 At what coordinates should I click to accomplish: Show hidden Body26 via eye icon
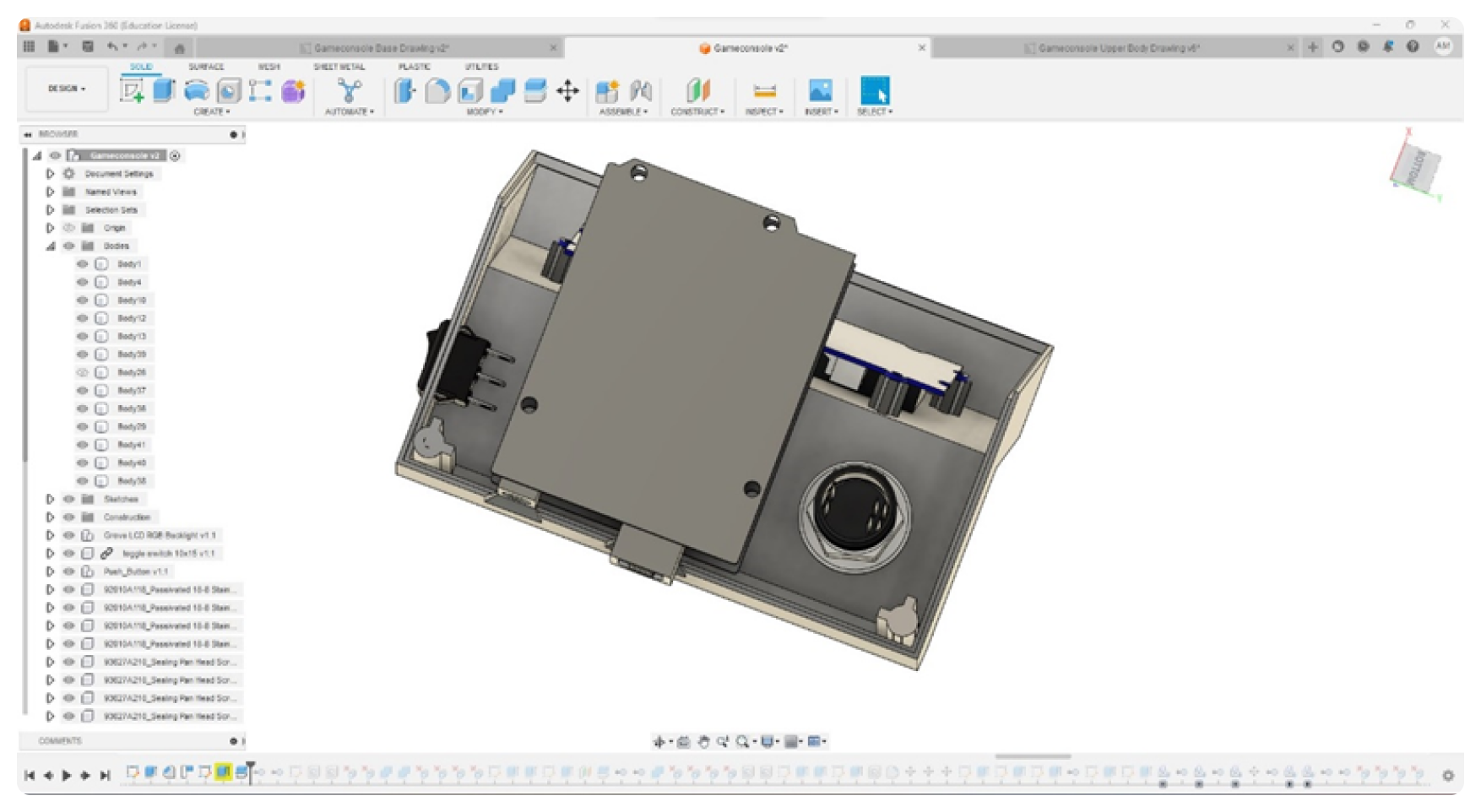tap(82, 372)
